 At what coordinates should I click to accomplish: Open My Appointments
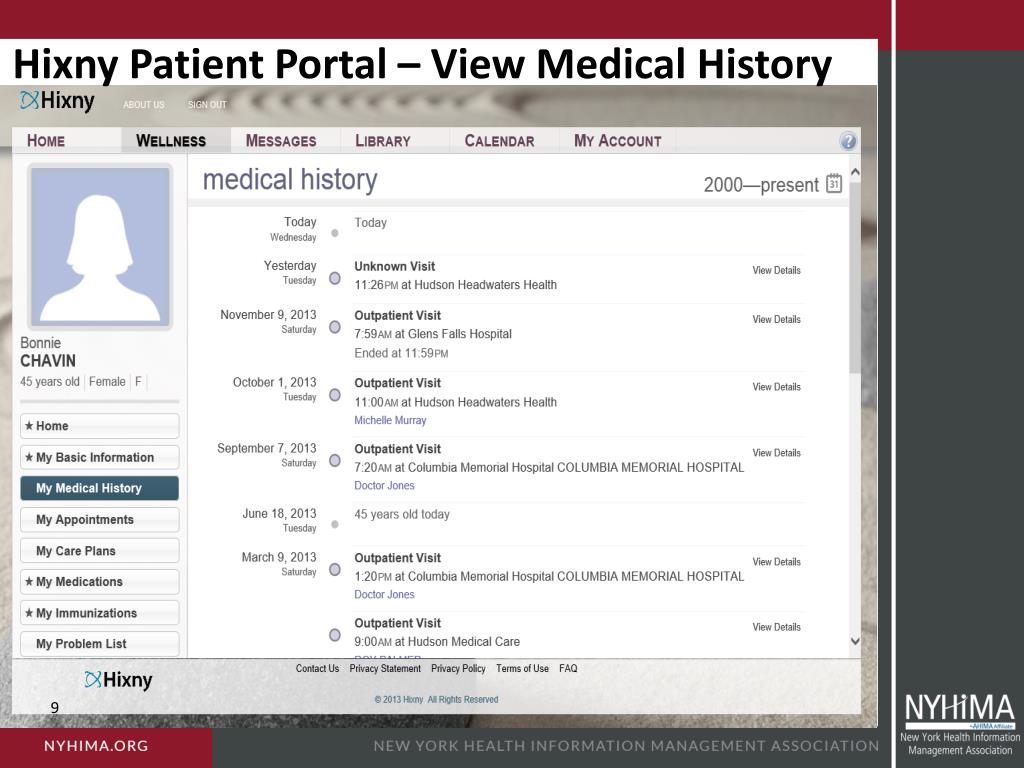(x=99, y=520)
